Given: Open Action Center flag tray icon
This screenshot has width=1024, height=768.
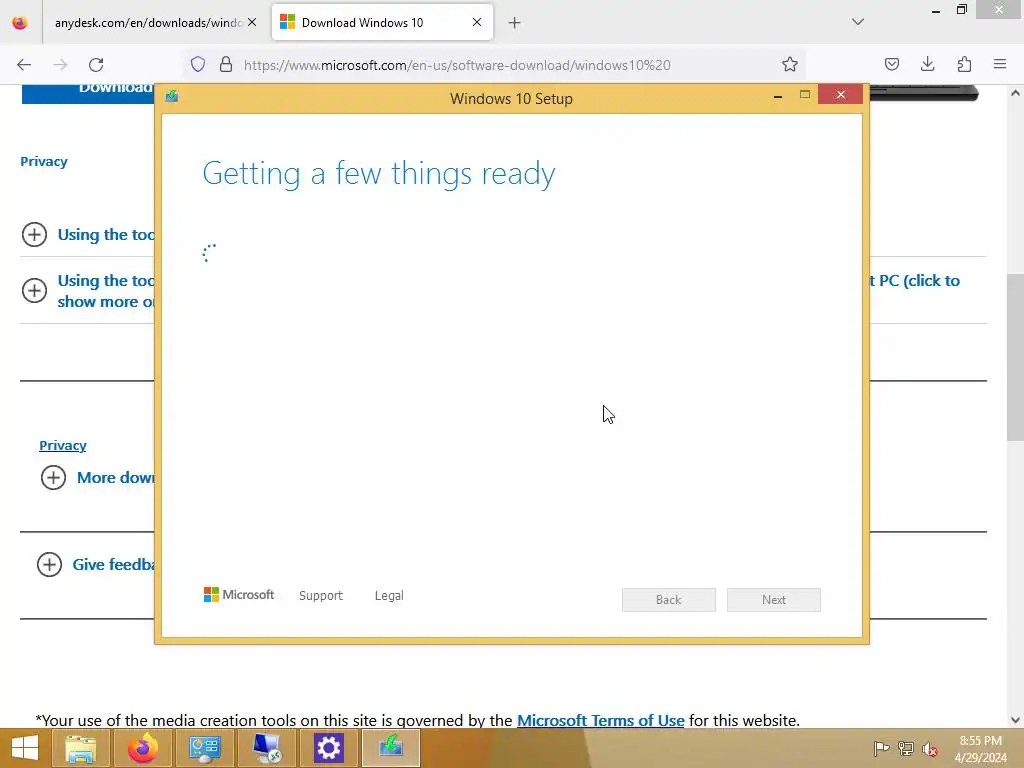Looking at the screenshot, I should click(x=881, y=749).
